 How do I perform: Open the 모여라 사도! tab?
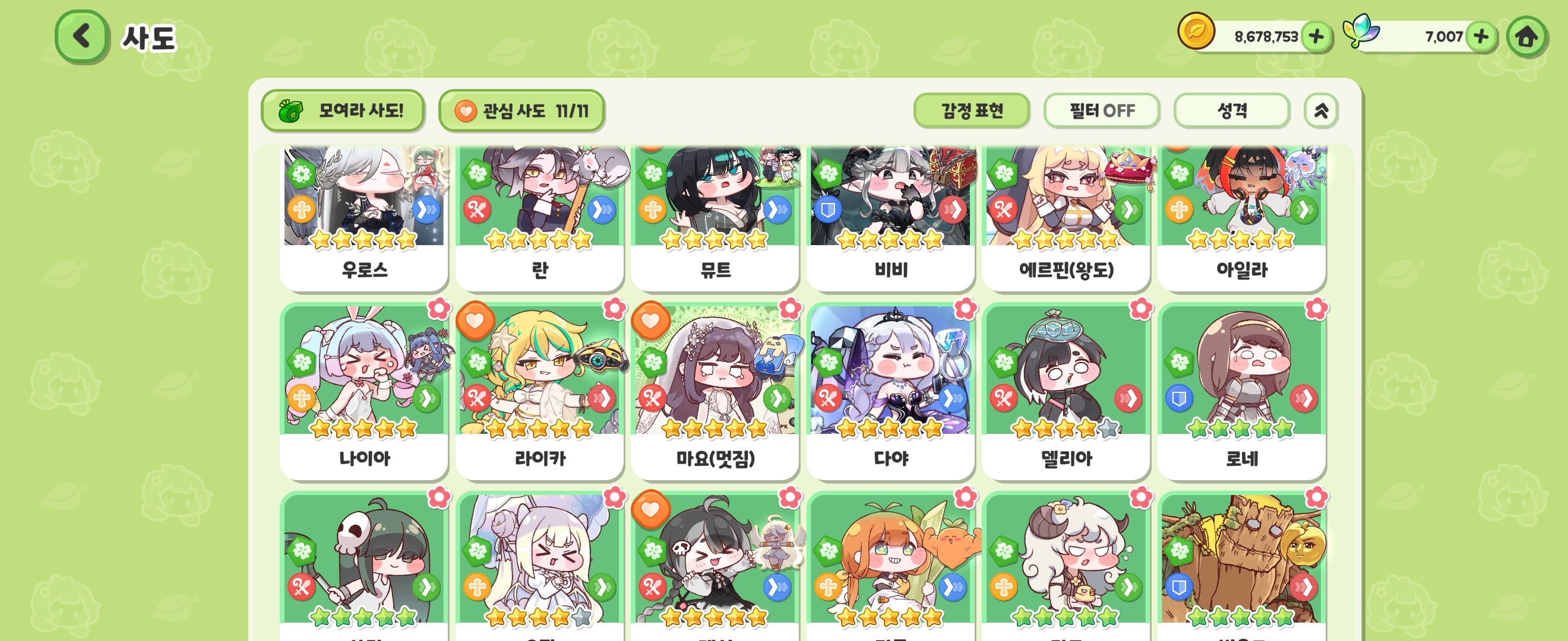pyautogui.click(x=343, y=110)
